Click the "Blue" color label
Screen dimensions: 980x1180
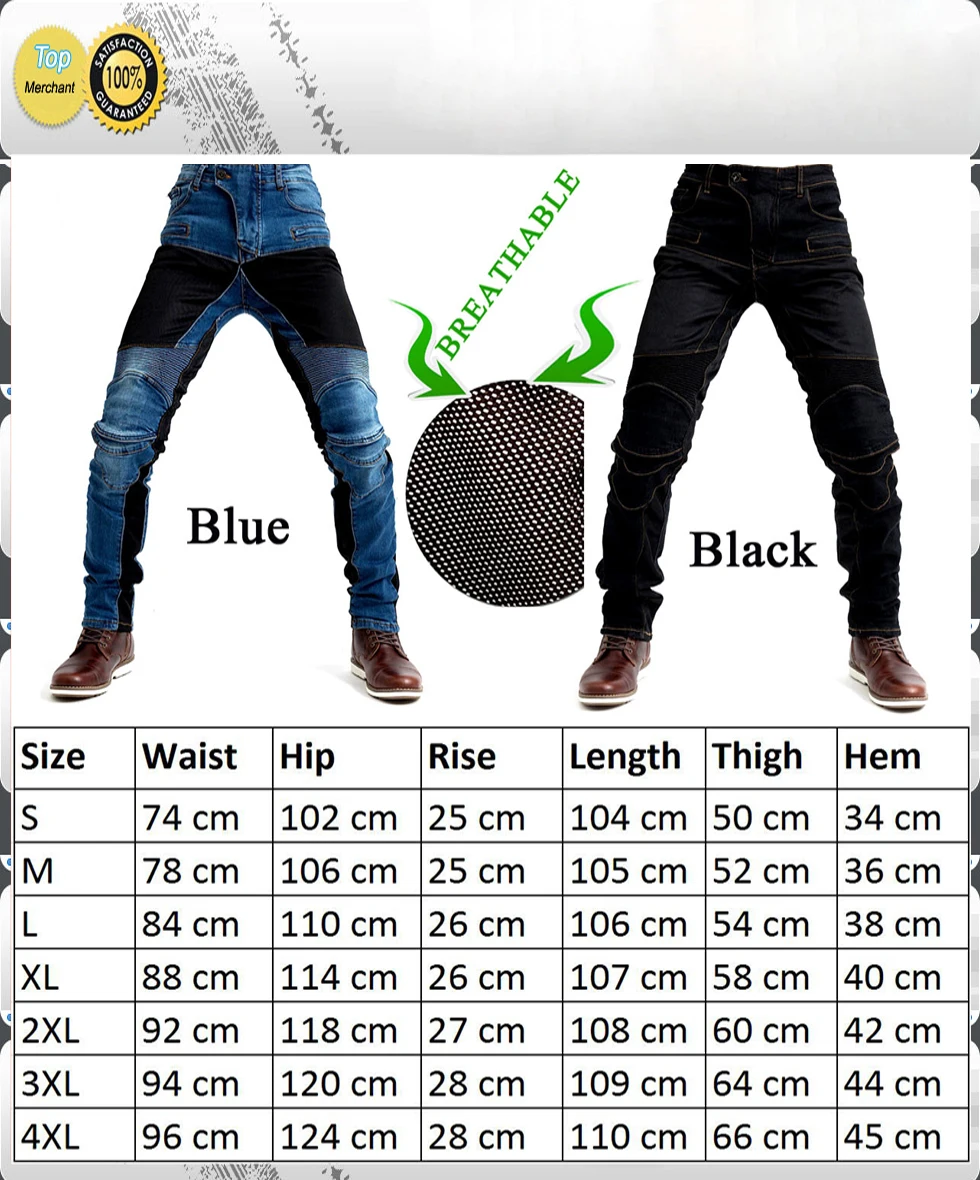[x=238, y=525]
